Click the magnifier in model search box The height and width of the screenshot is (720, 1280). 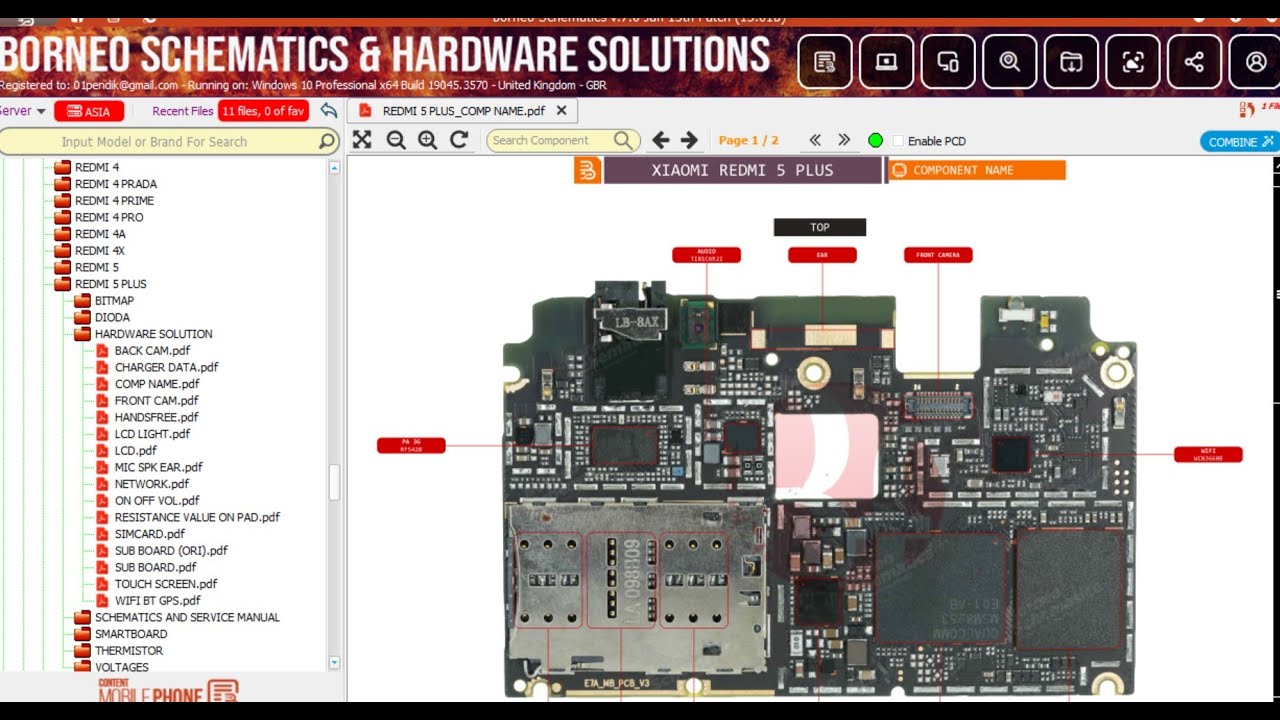[327, 142]
